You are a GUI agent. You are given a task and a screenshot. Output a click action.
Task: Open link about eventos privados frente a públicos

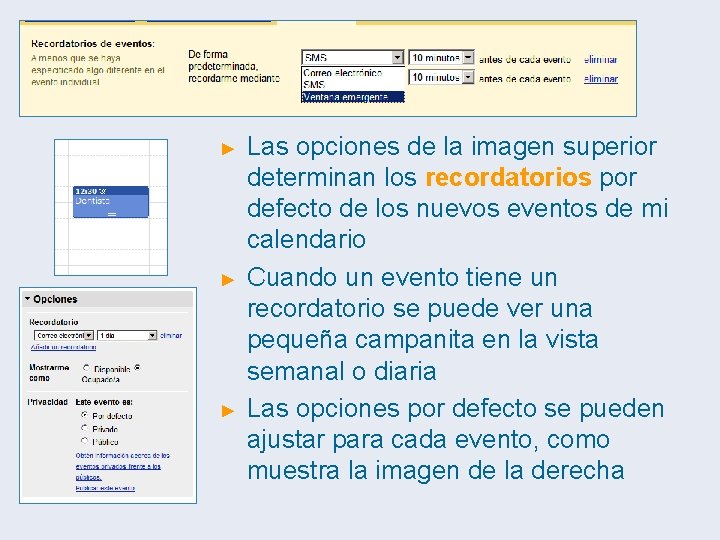point(122,466)
